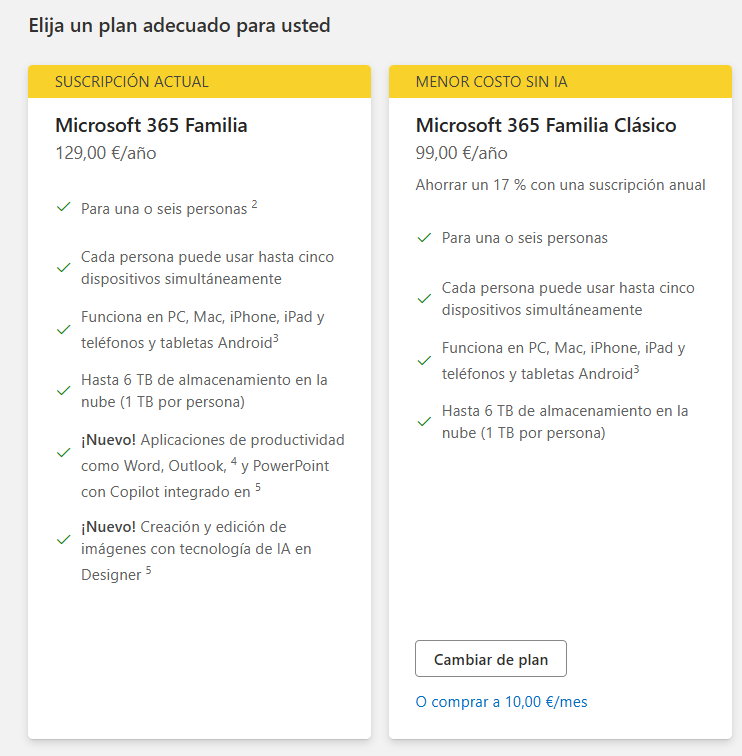This screenshot has height=756, width=742.
Task: Select the "Microsoft 365 Familia Clásico" plan title
Action: click(x=546, y=126)
